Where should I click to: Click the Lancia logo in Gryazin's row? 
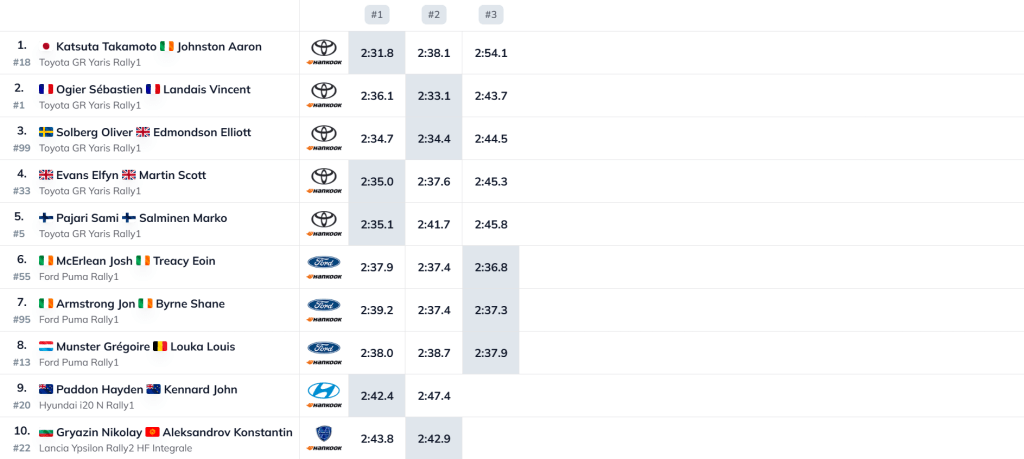point(323,433)
